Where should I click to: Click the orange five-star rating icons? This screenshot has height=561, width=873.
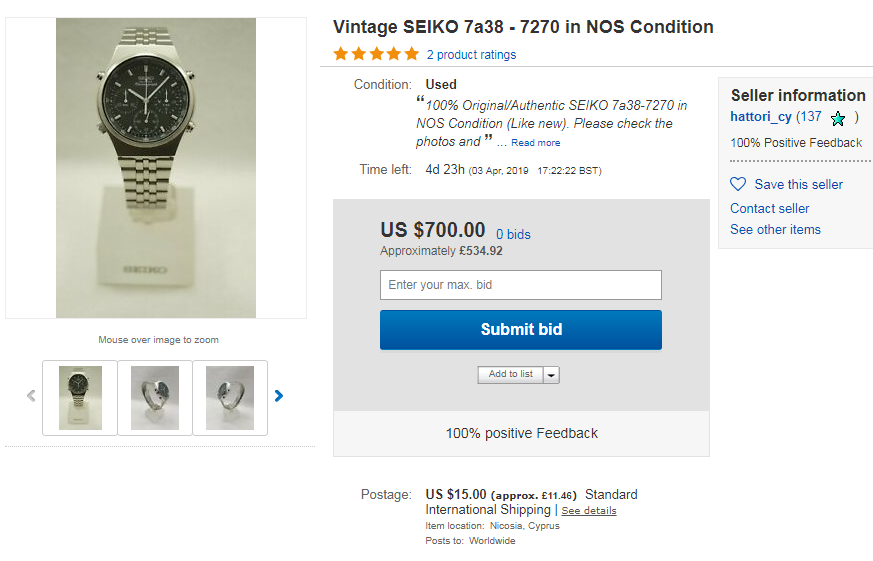[x=376, y=54]
